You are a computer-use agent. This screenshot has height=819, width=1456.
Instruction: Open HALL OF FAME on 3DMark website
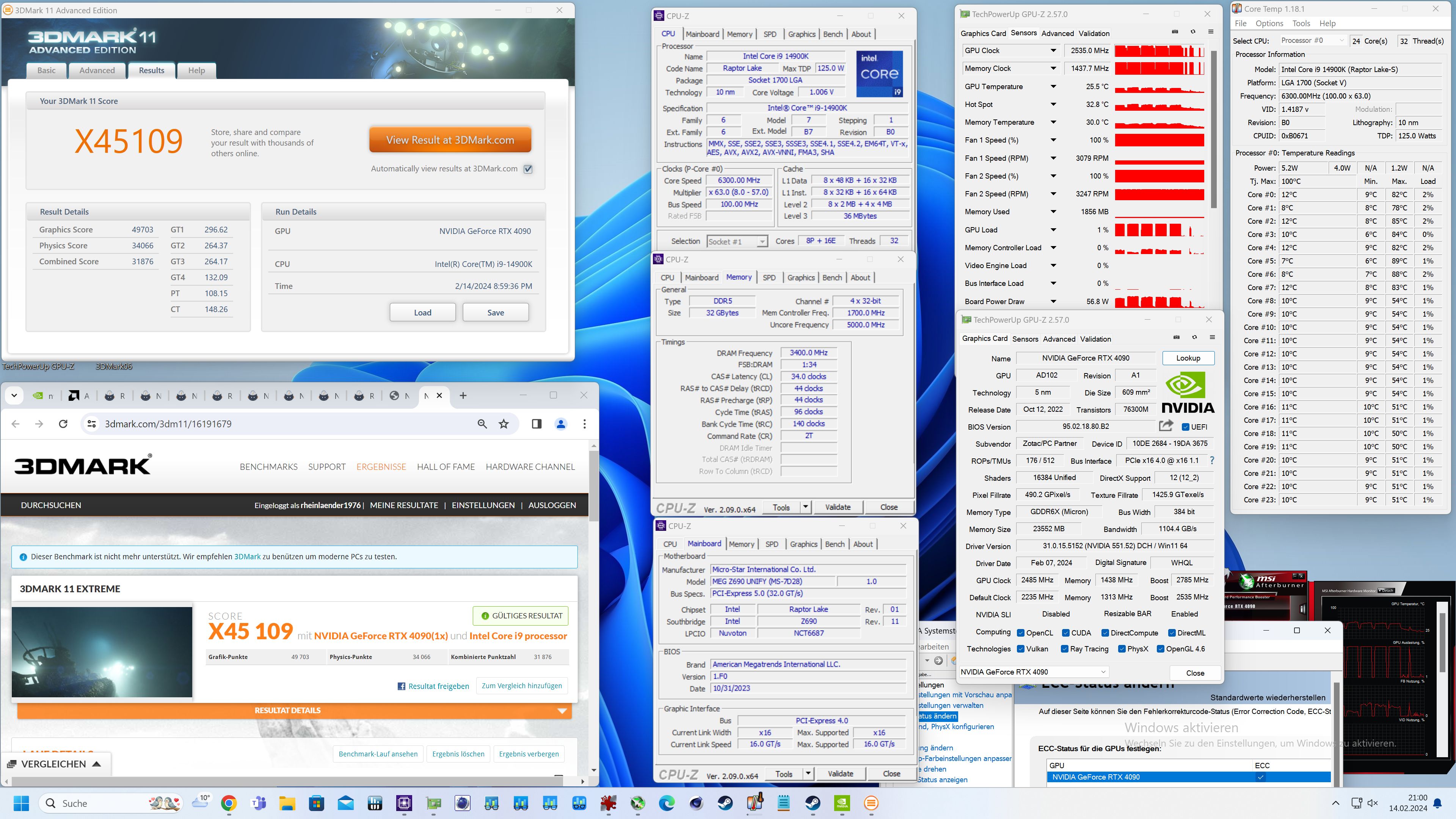[x=446, y=467]
